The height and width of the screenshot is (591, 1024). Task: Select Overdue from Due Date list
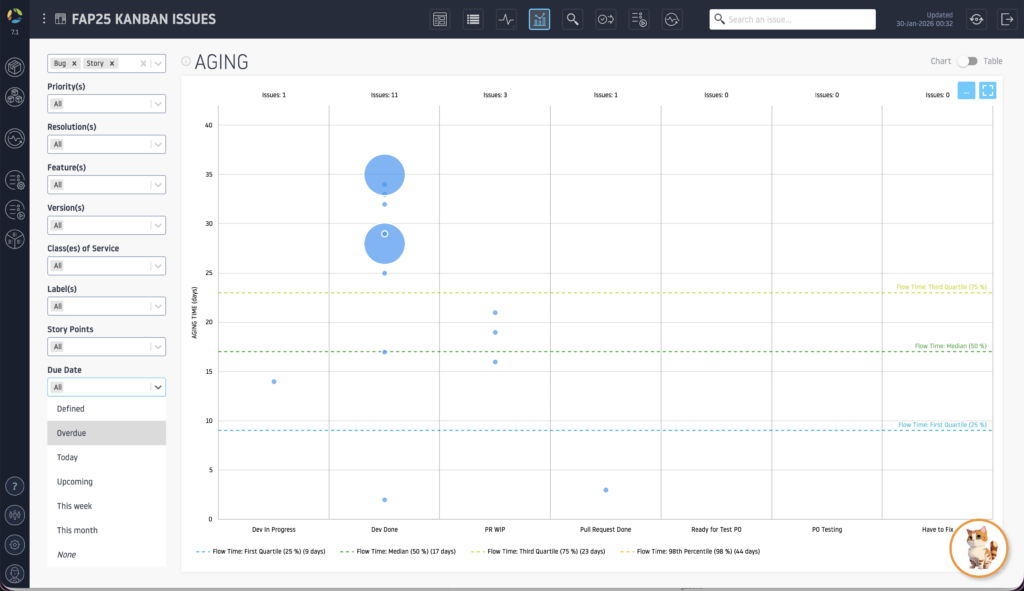[x=71, y=433]
